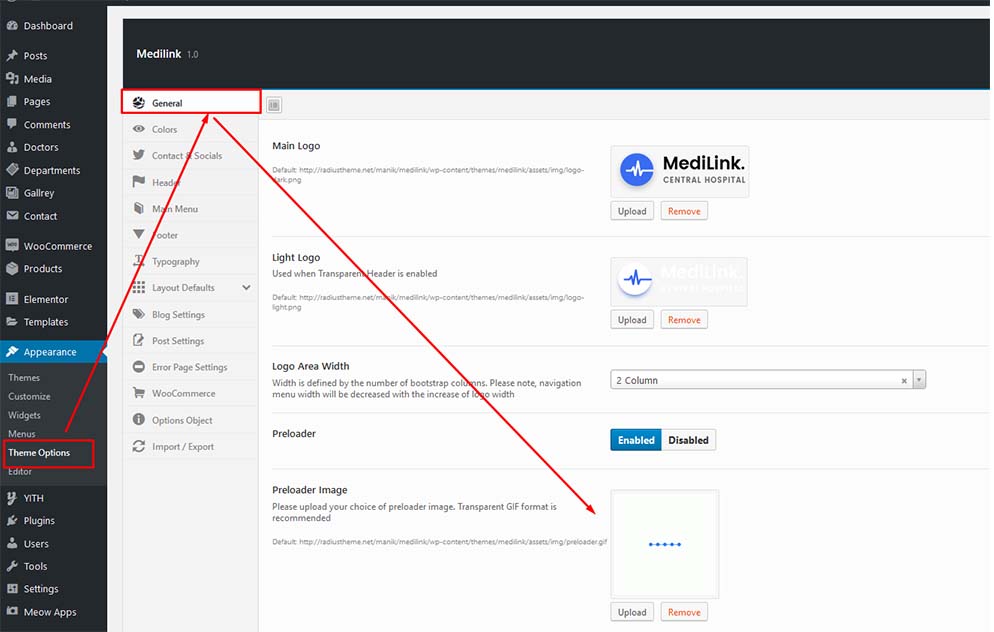
Task: Remove the Main Logo image
Action: pos(684,211)
